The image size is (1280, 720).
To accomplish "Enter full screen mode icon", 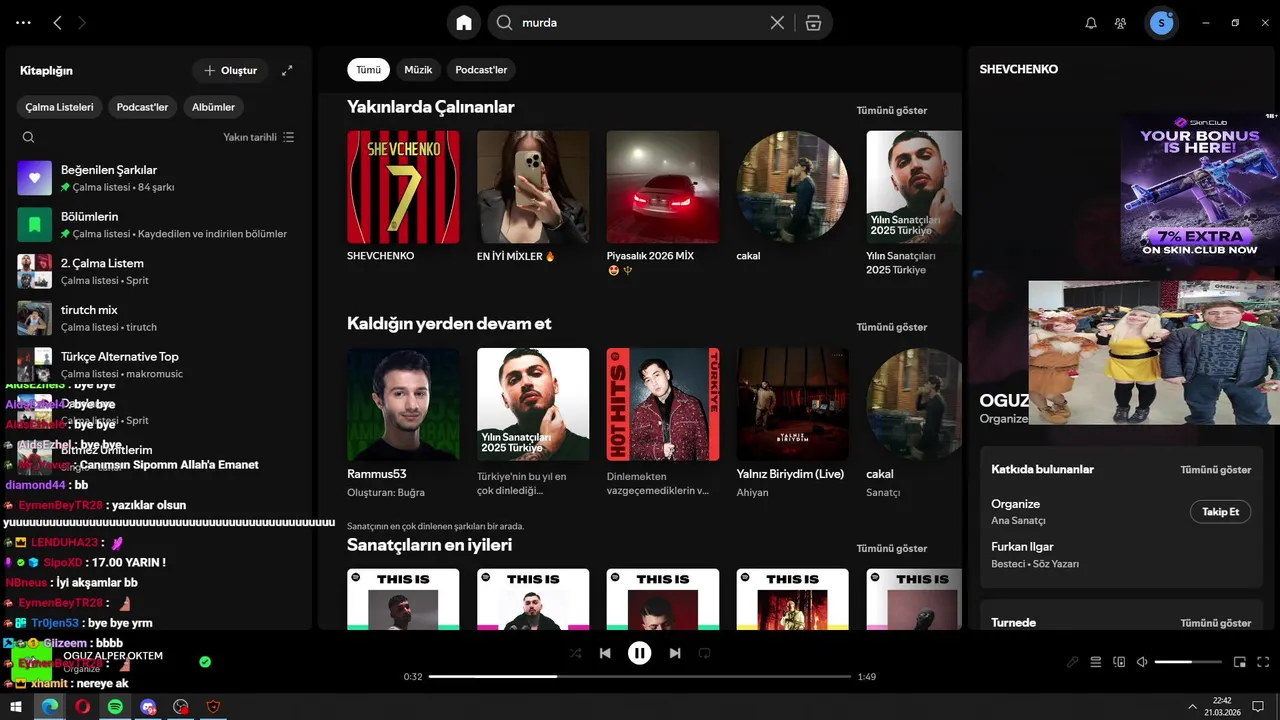I will 1263,662.
